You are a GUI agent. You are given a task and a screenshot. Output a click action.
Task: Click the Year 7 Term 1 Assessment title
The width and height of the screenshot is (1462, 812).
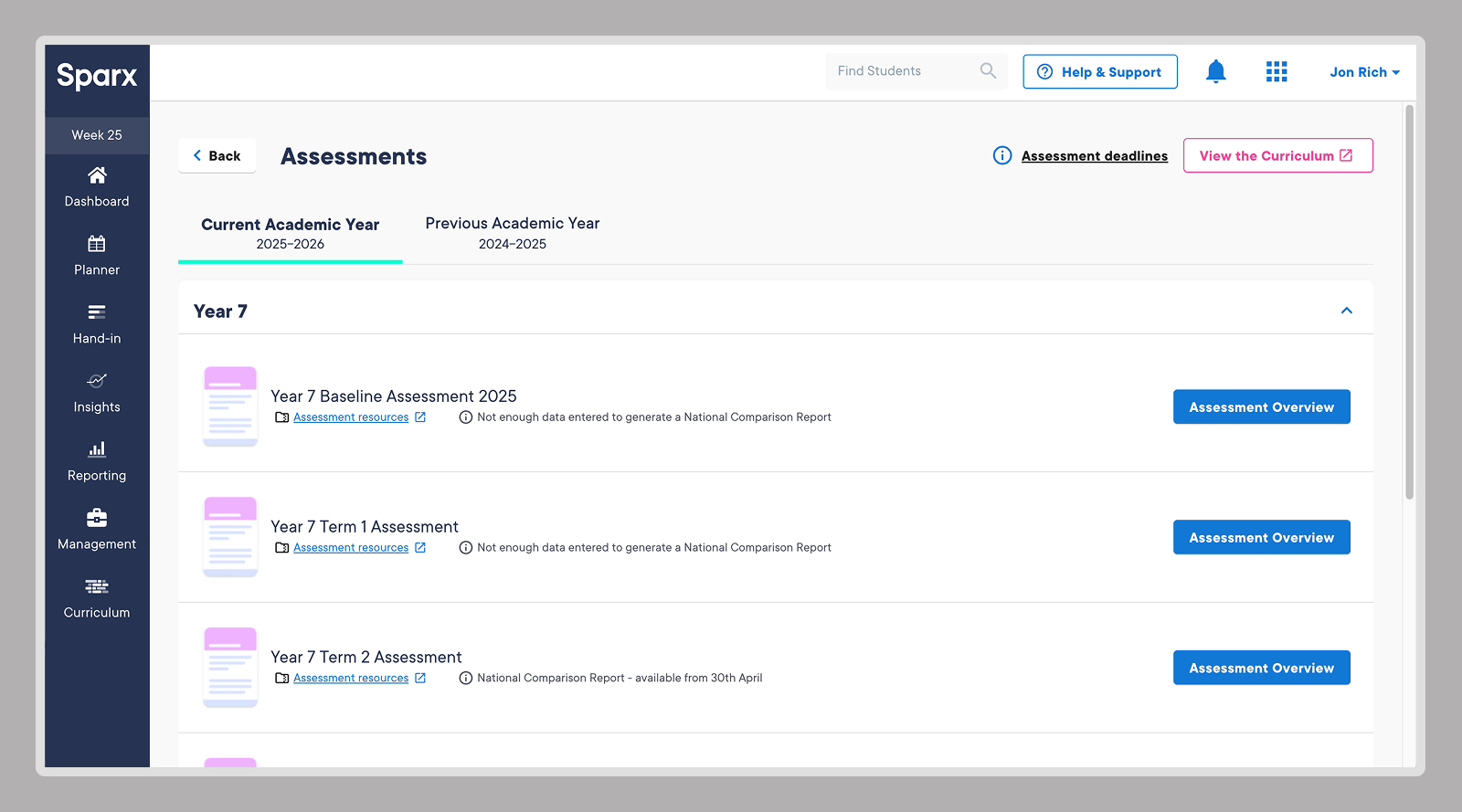[x=365, y=527]
